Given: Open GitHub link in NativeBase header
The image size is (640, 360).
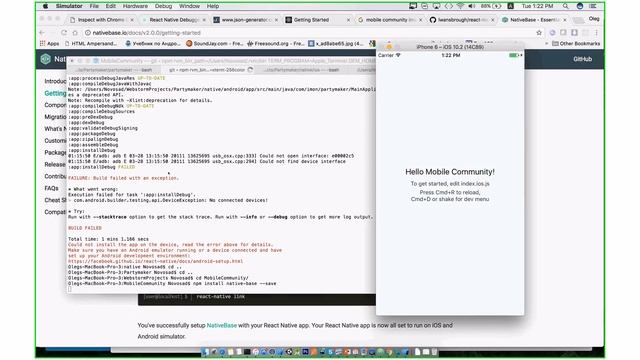Looking at the screenshot, I should click(582, 59).
